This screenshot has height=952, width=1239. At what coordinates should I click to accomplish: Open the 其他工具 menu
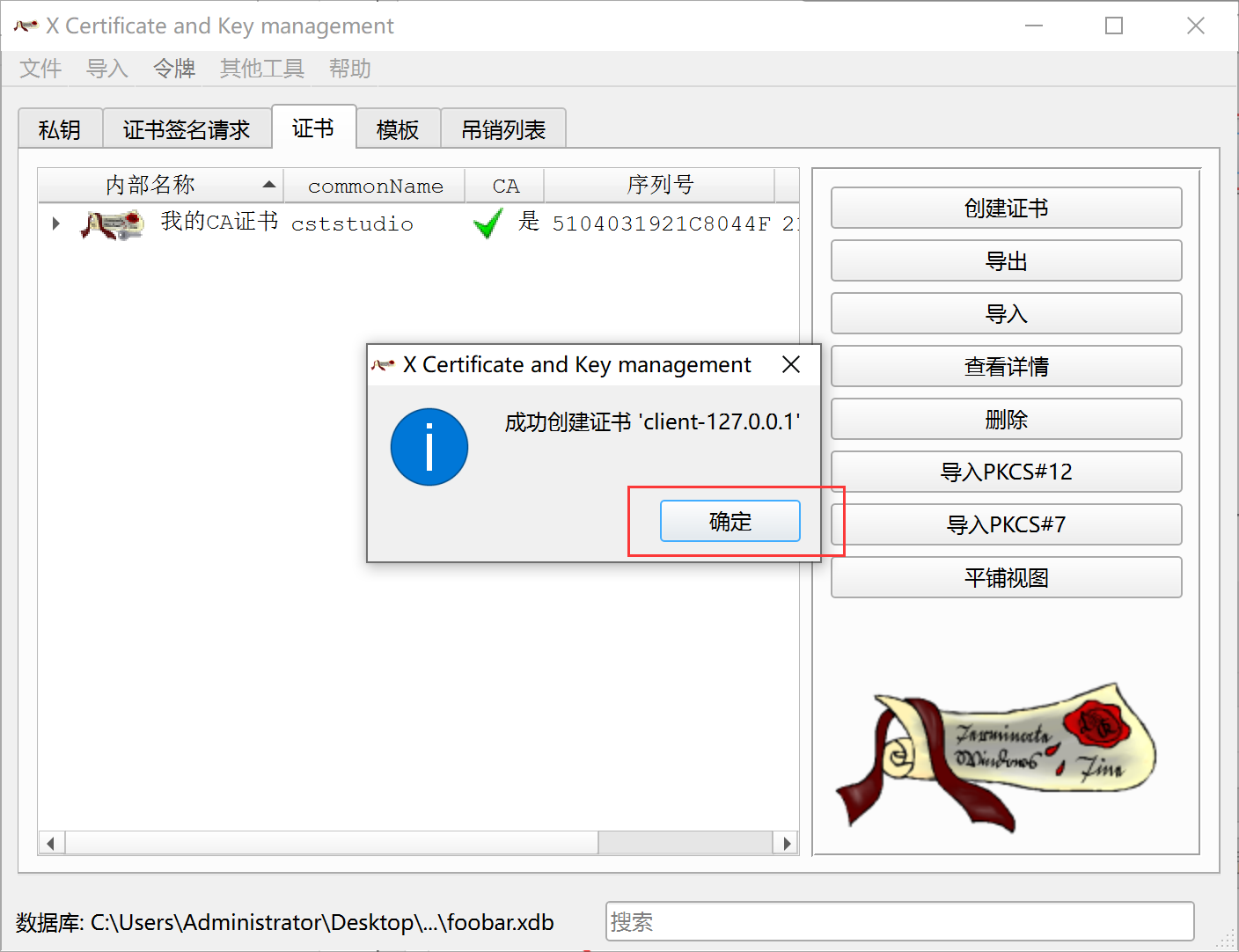click(262, 69)
